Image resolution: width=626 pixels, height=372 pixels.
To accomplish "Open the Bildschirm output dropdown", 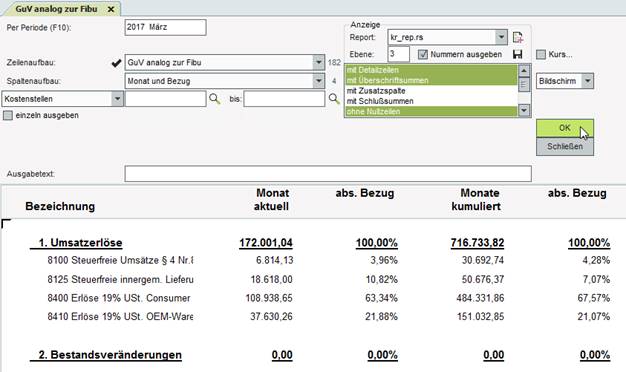I will [587, 81].
